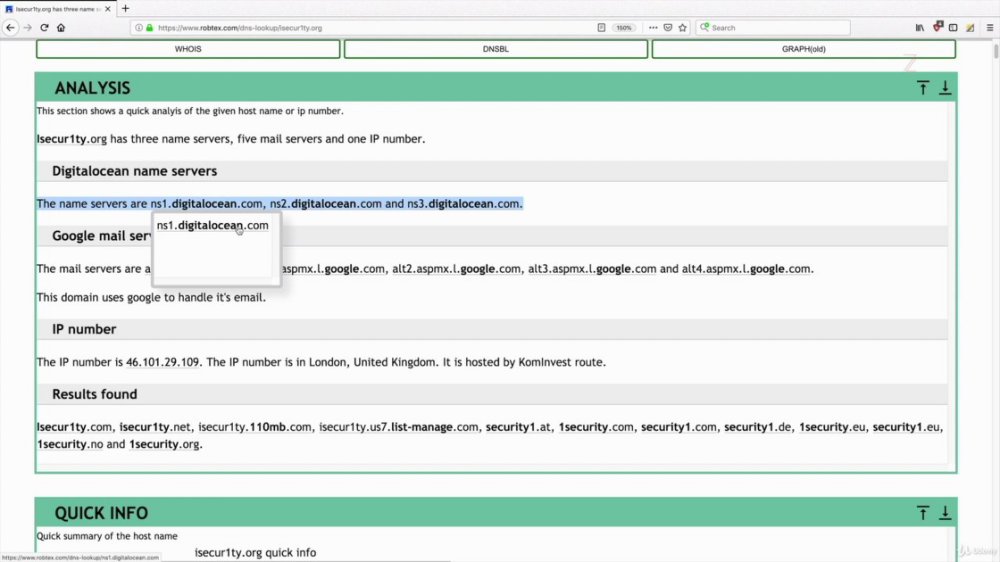This screenshot has width=1000, height=562.
Task: Open the 1security.com result link
Action: click(x=596, y=427)
